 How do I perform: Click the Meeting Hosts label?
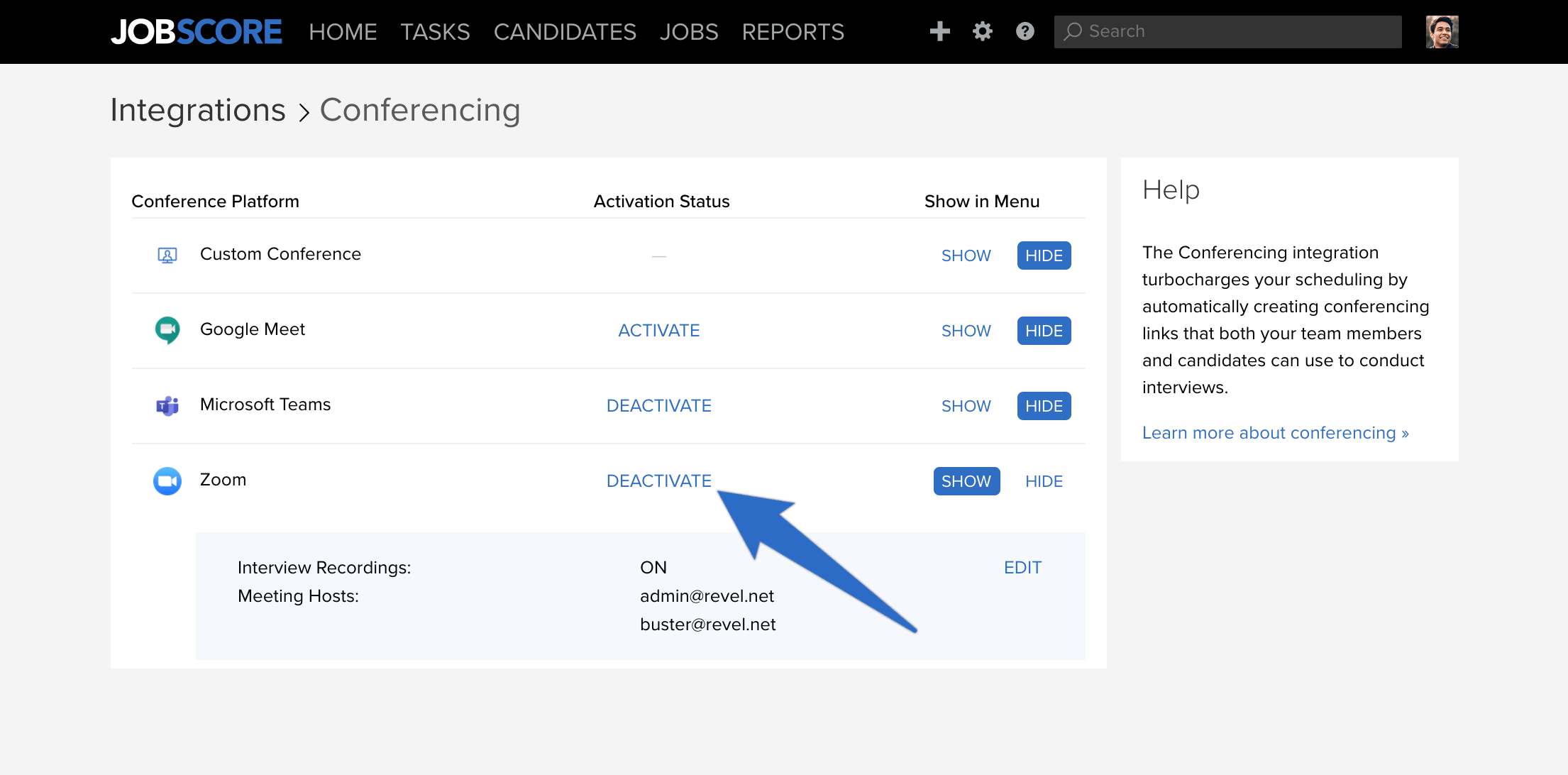pos(298,596)
